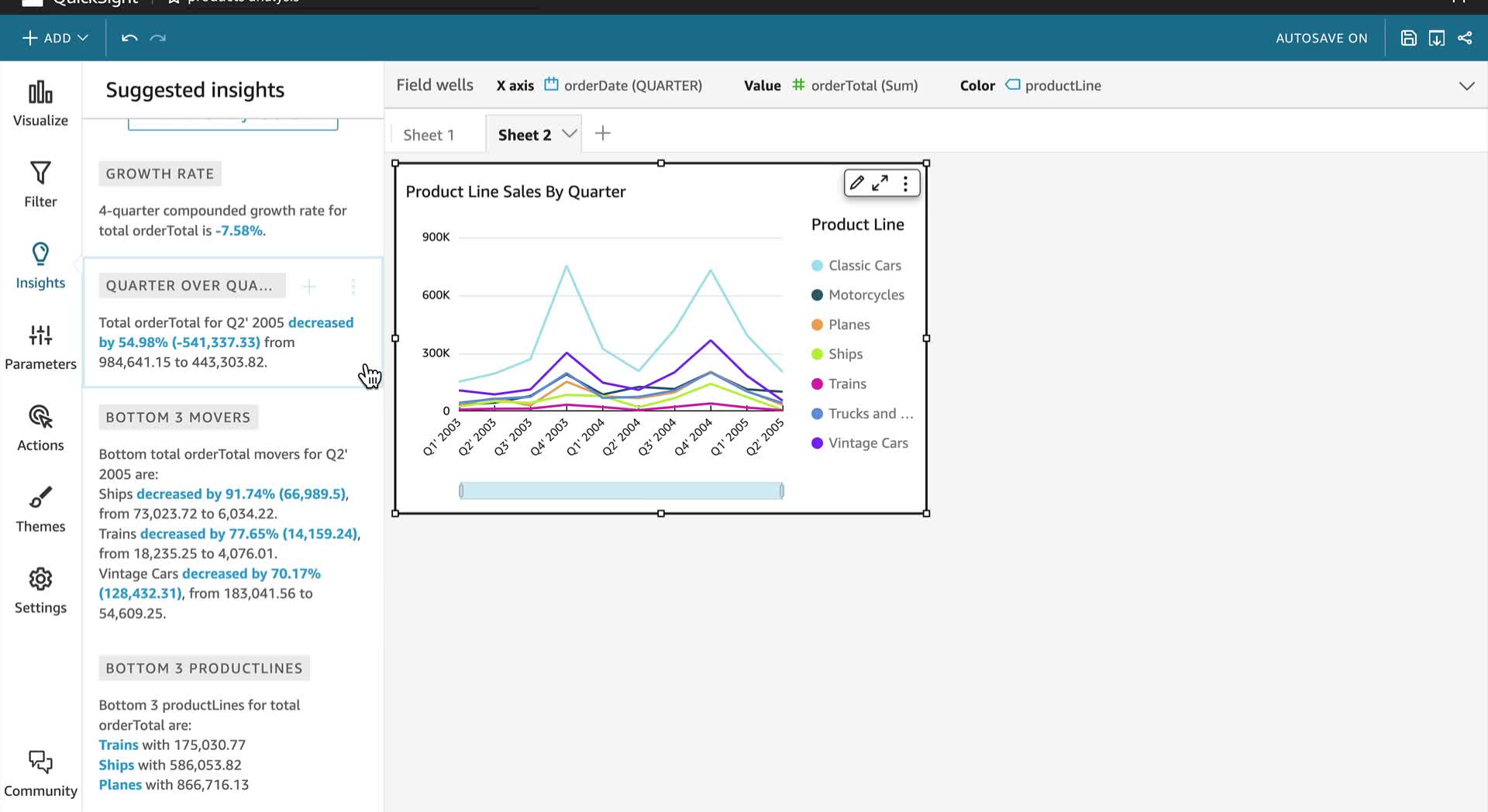The width and height of the screenshot is (1488, 812).
Task: Maximize the chart with expand arrows icon
Action: (880, 184)
